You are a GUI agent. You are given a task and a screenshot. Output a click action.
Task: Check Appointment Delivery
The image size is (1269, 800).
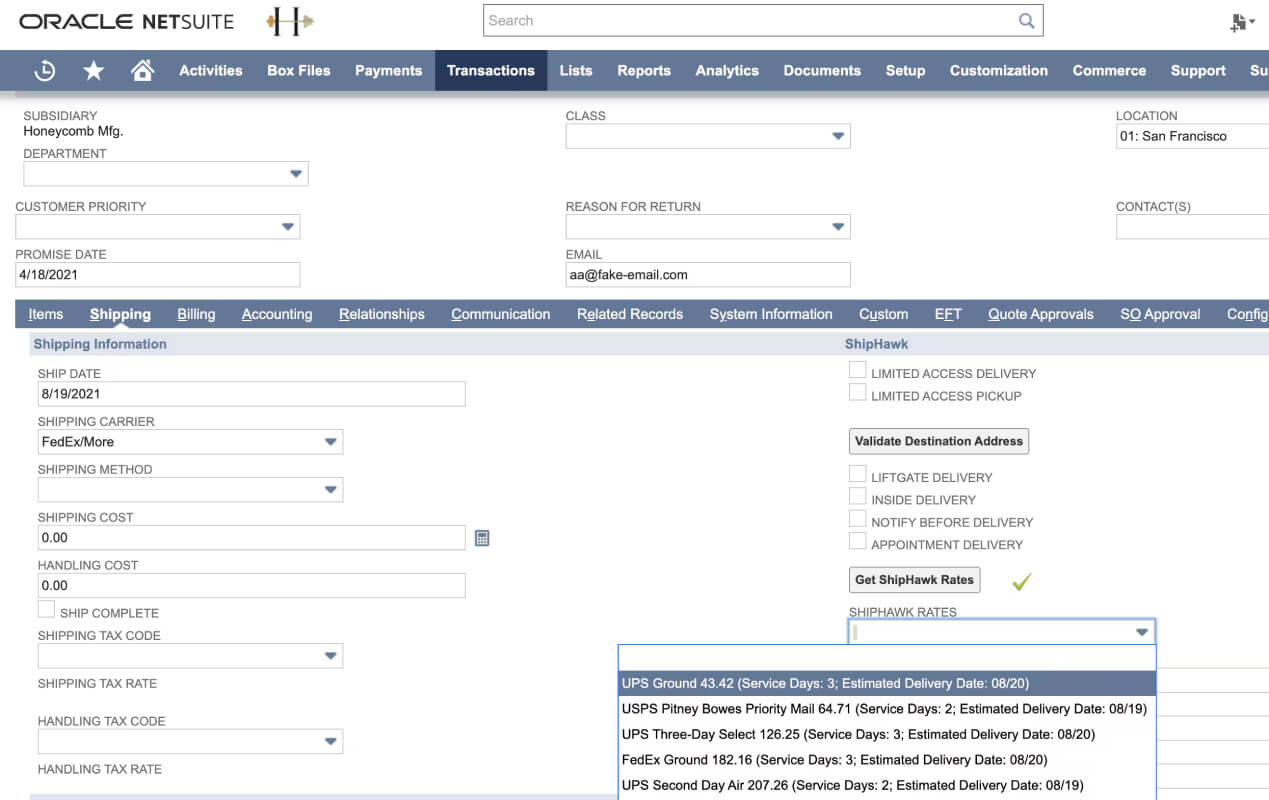pyautogui.click(x=857, y=541)
